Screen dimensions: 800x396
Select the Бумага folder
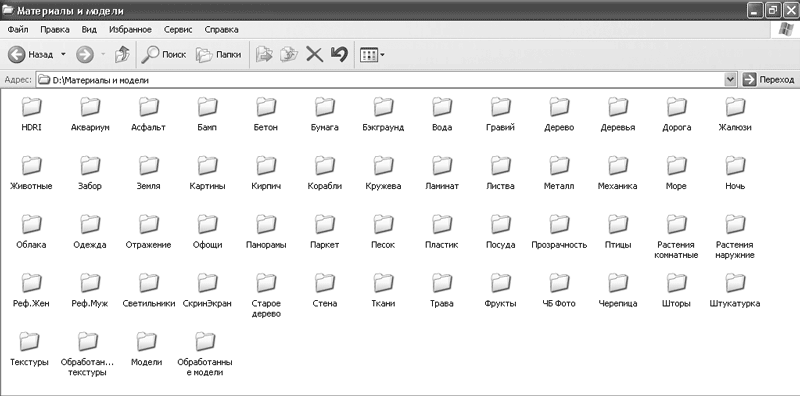324,115
